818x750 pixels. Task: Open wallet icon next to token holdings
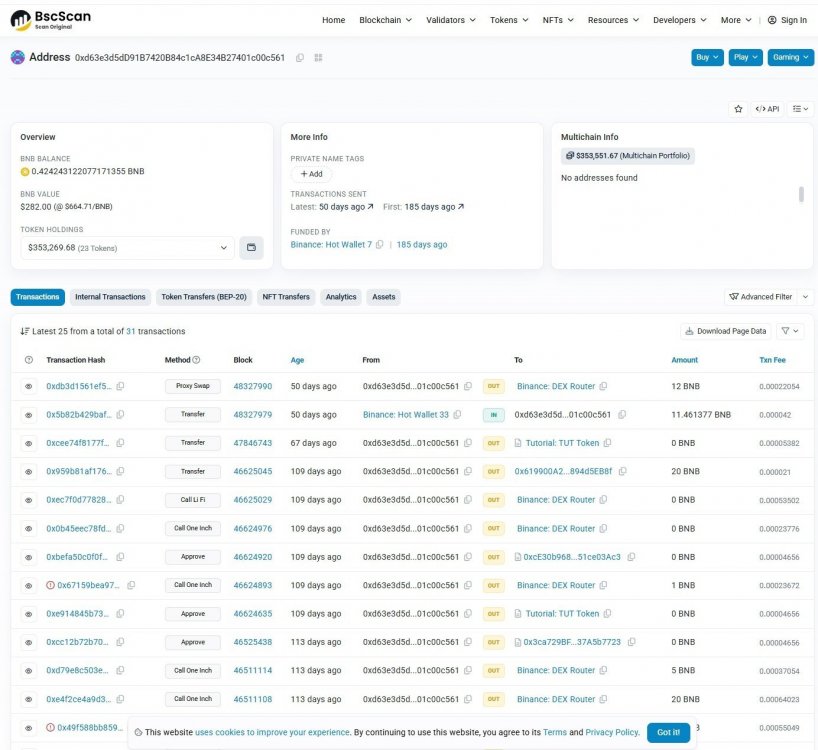(x=251, y=247)
